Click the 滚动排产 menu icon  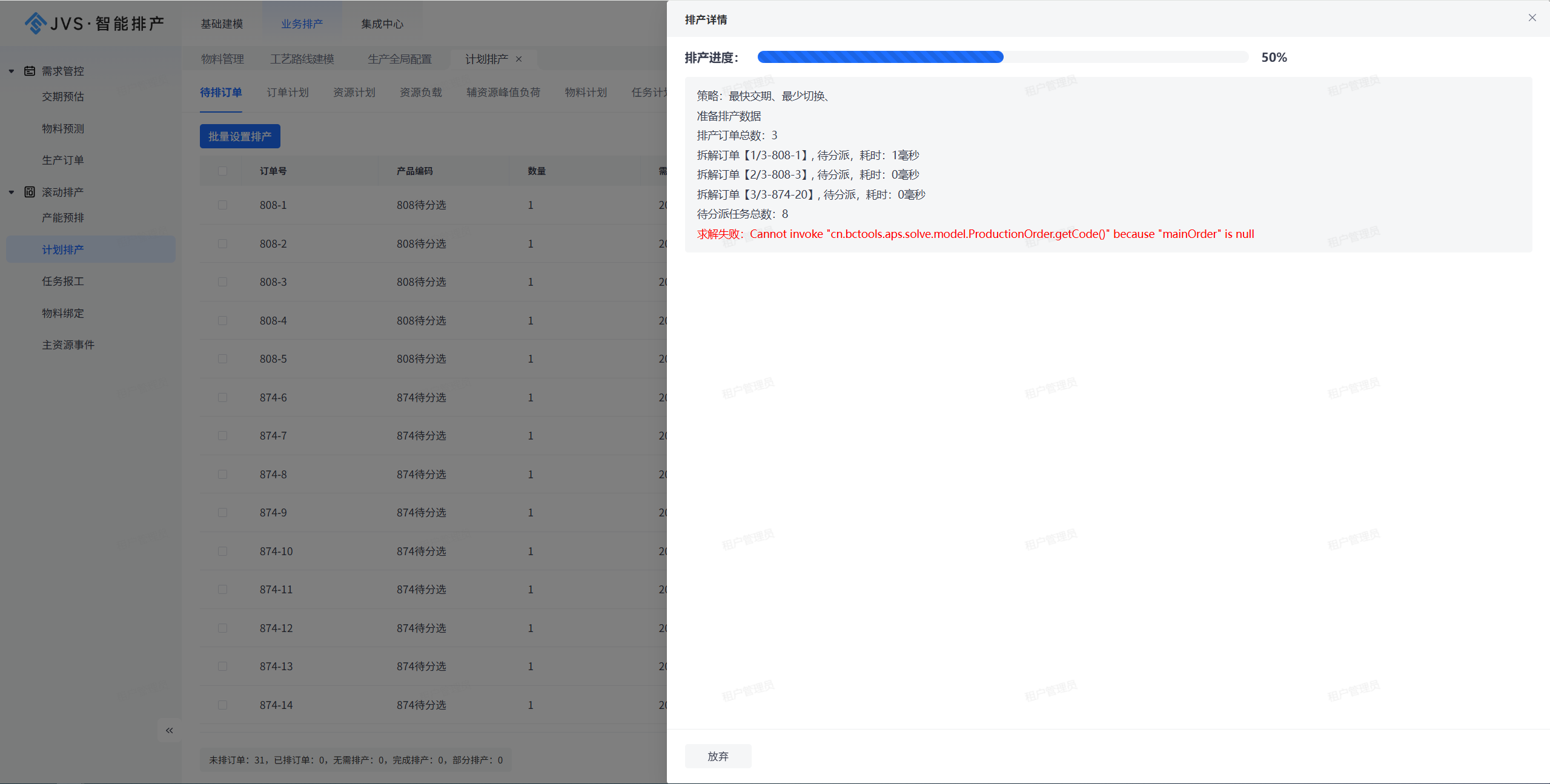[x=30, y=192]
